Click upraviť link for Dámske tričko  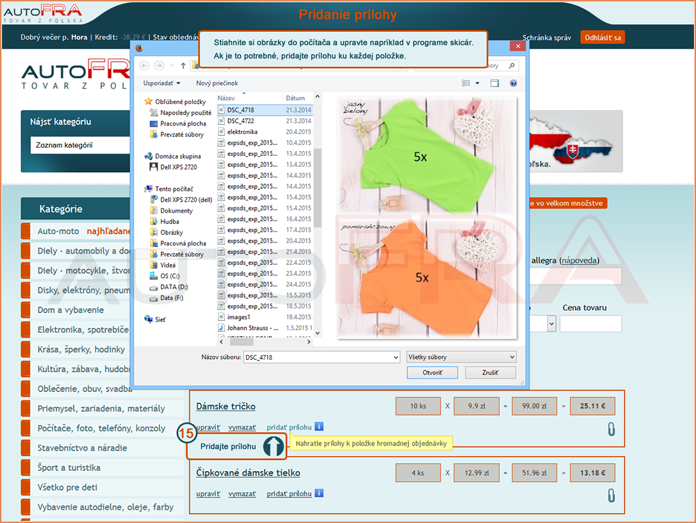tap(208, 427)
